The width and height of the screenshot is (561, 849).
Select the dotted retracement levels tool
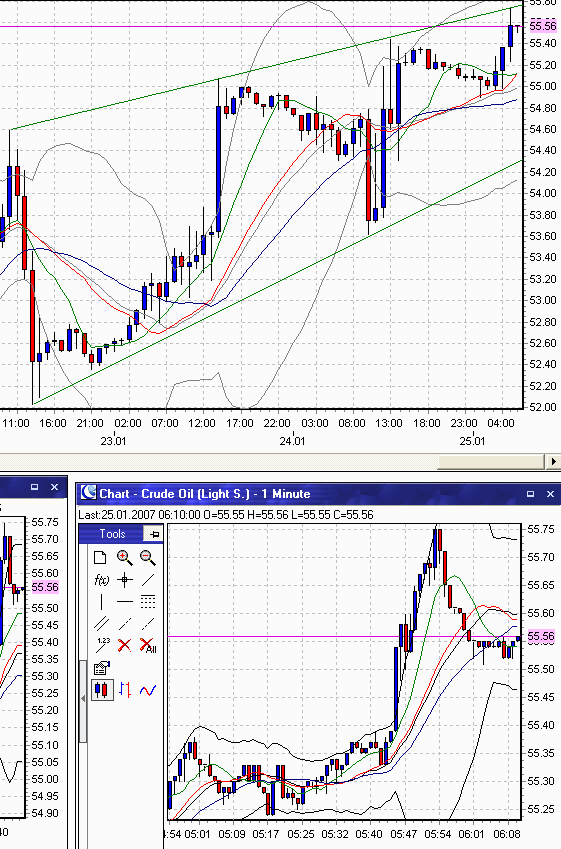tap(147, 602)
